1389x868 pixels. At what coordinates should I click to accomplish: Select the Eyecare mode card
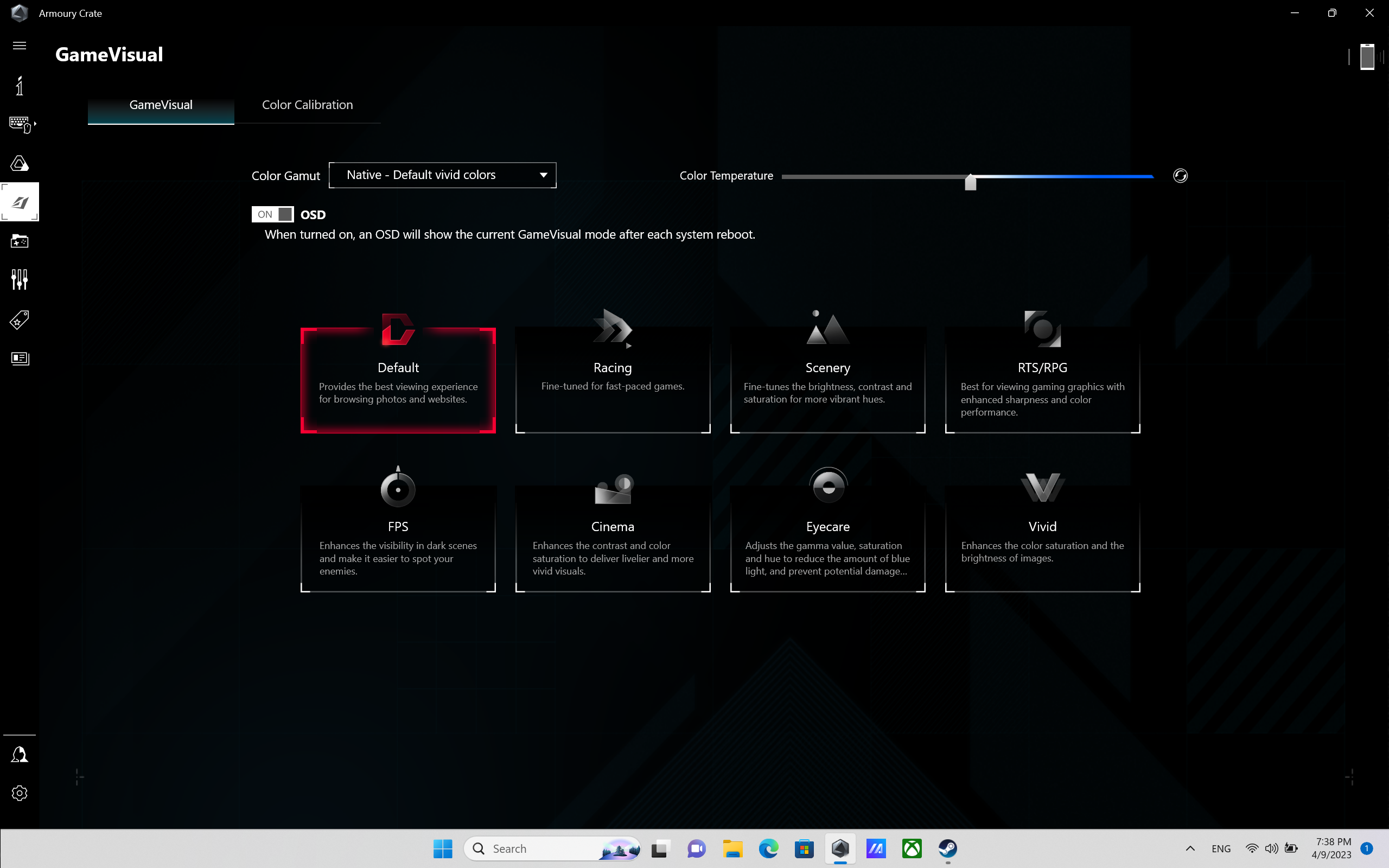(x=827, y=539)
